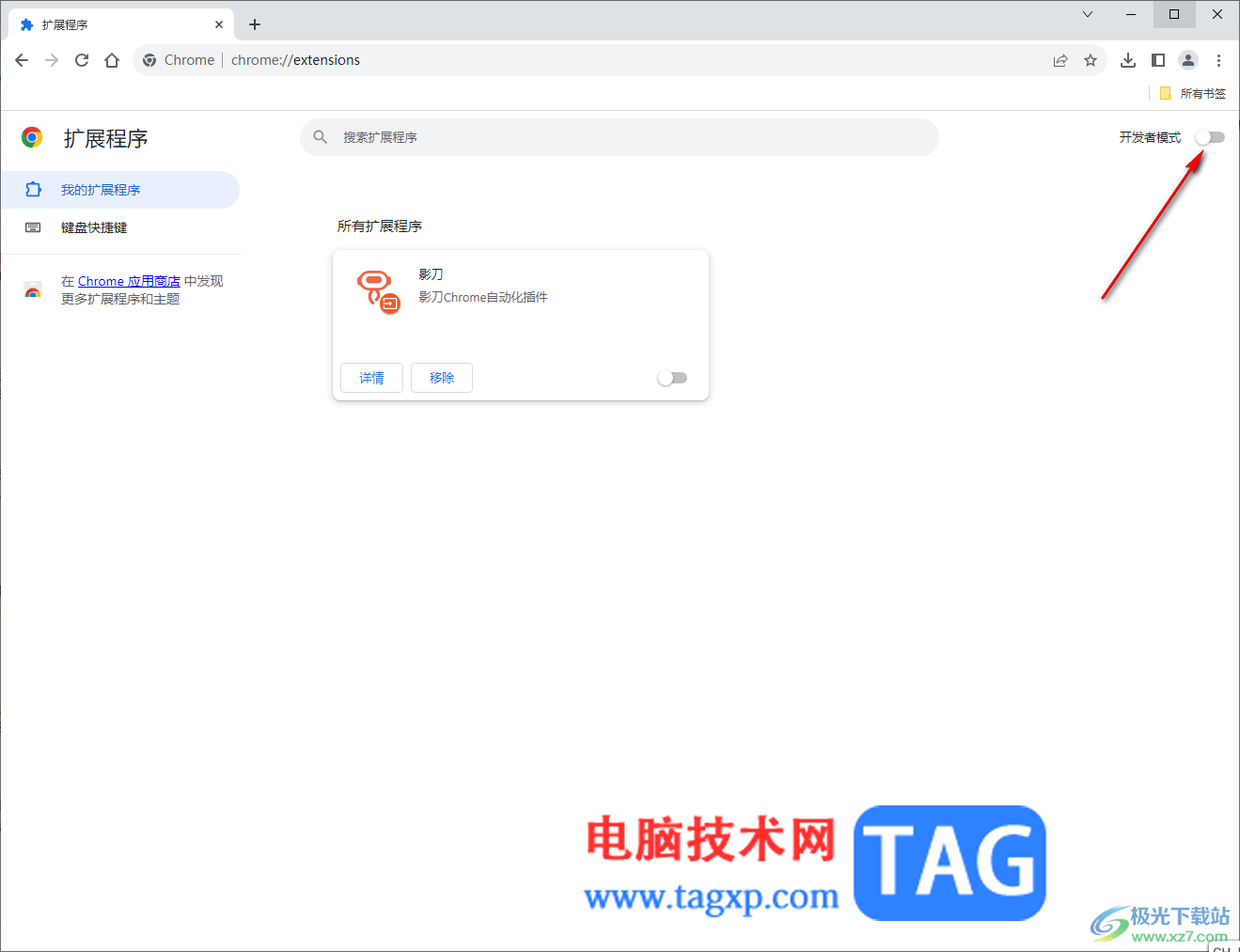Viewport: 1240px width, 952px height.
Task: Reload the extensions page
Action: tap(81, 59)
